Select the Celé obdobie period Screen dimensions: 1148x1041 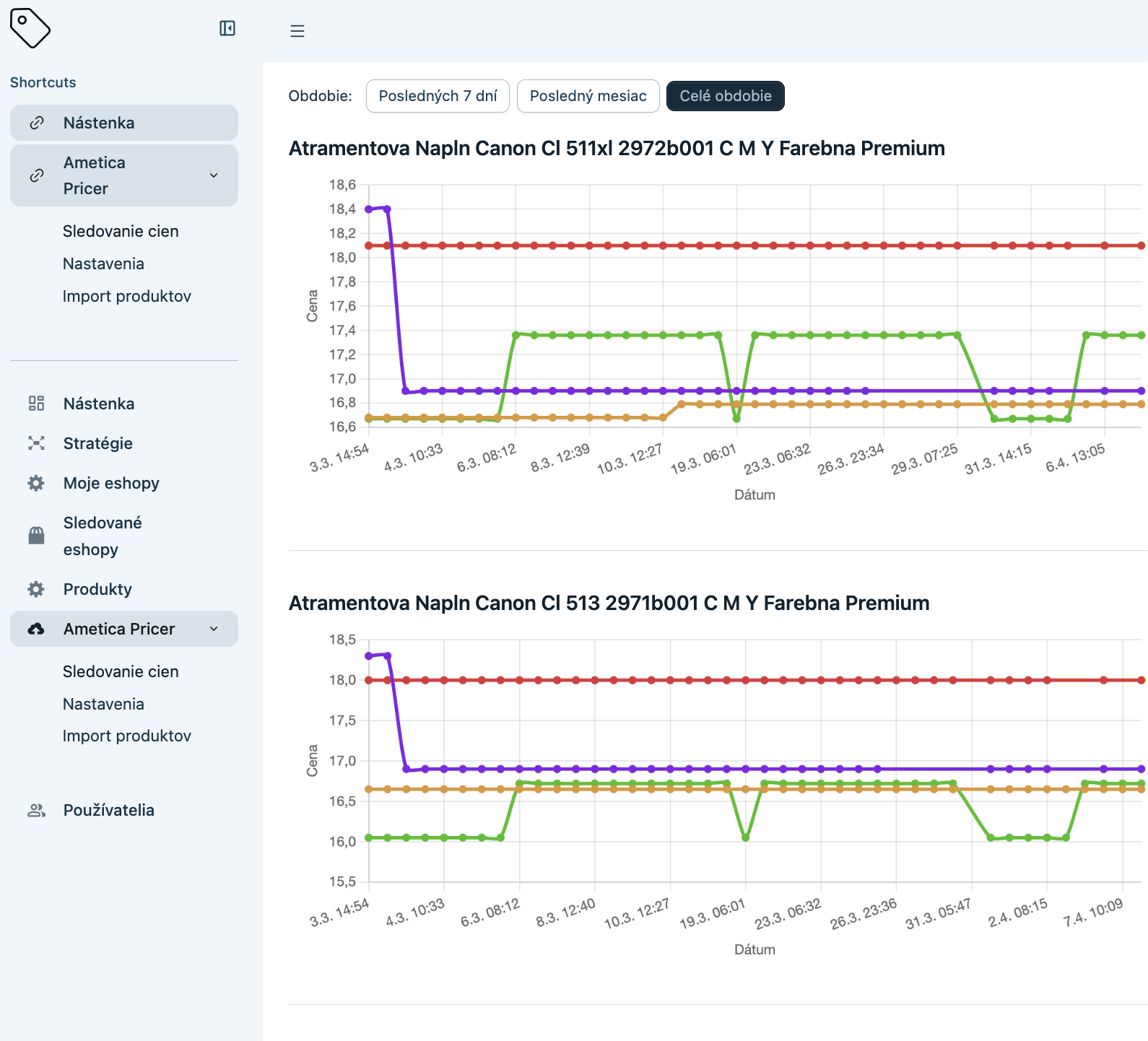(x=726, y=96)
